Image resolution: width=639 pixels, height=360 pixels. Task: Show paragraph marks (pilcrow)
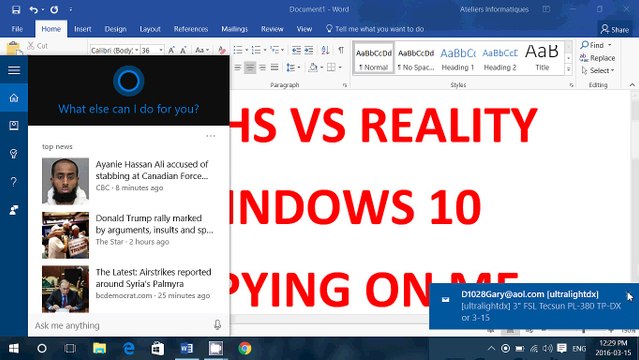coord(341,50)
